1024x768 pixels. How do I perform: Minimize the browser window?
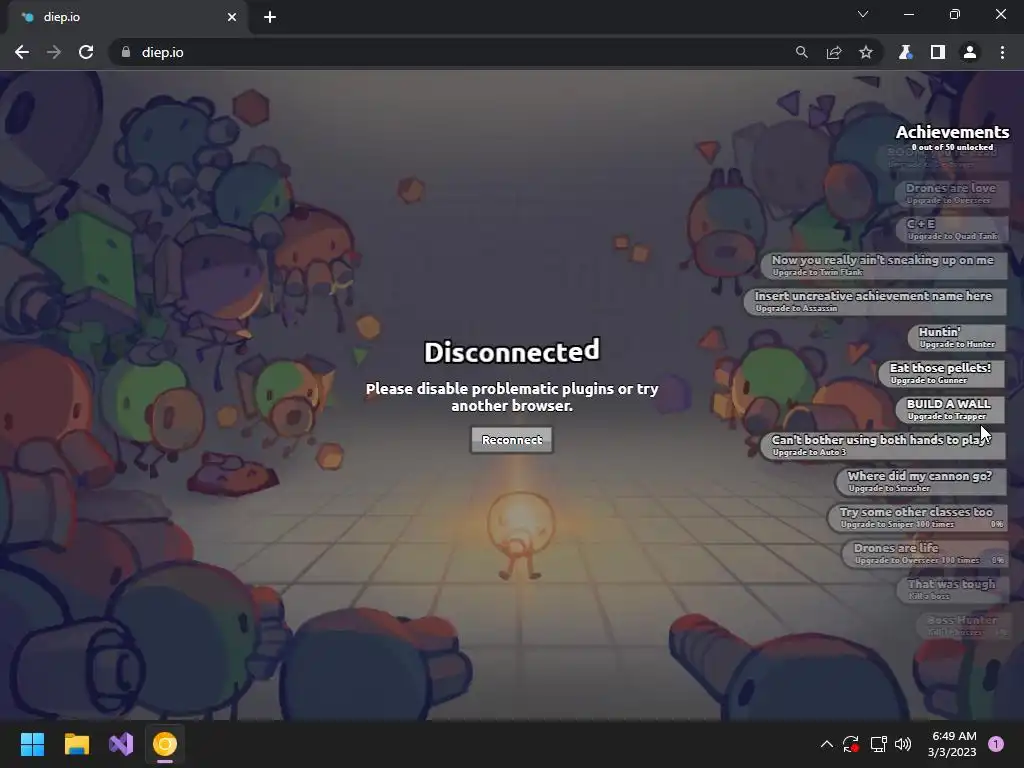click(x=908, y=14)
